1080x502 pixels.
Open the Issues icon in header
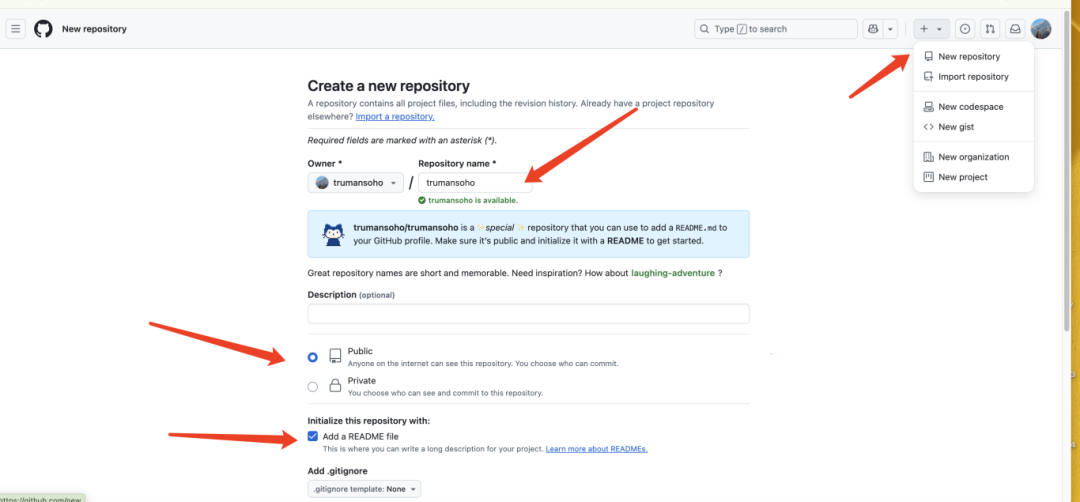tap(965, 29)
